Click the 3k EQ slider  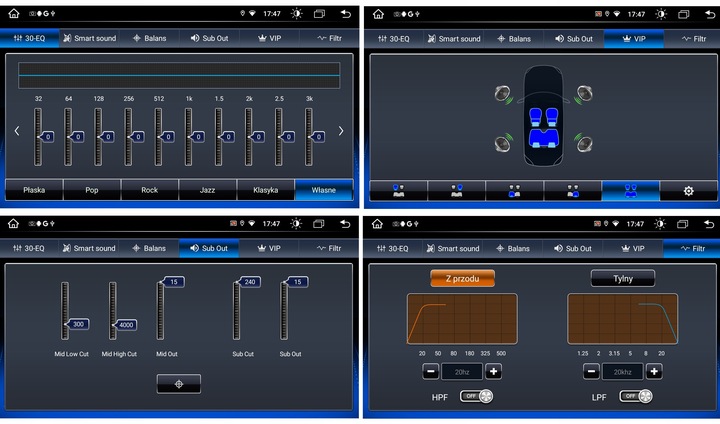tap(309, 137)
